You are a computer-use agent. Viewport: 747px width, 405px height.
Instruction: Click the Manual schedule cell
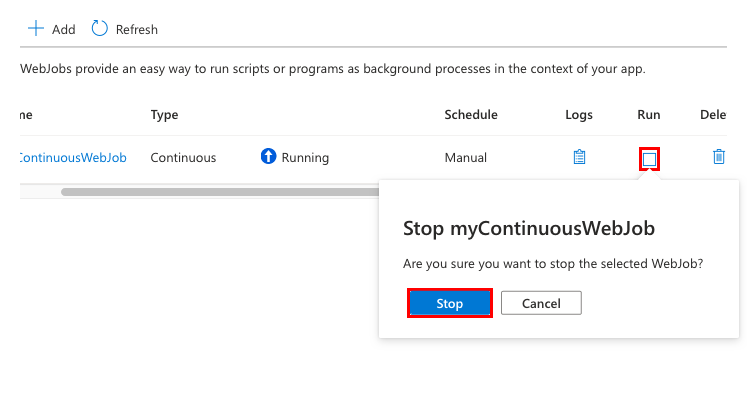465,158
